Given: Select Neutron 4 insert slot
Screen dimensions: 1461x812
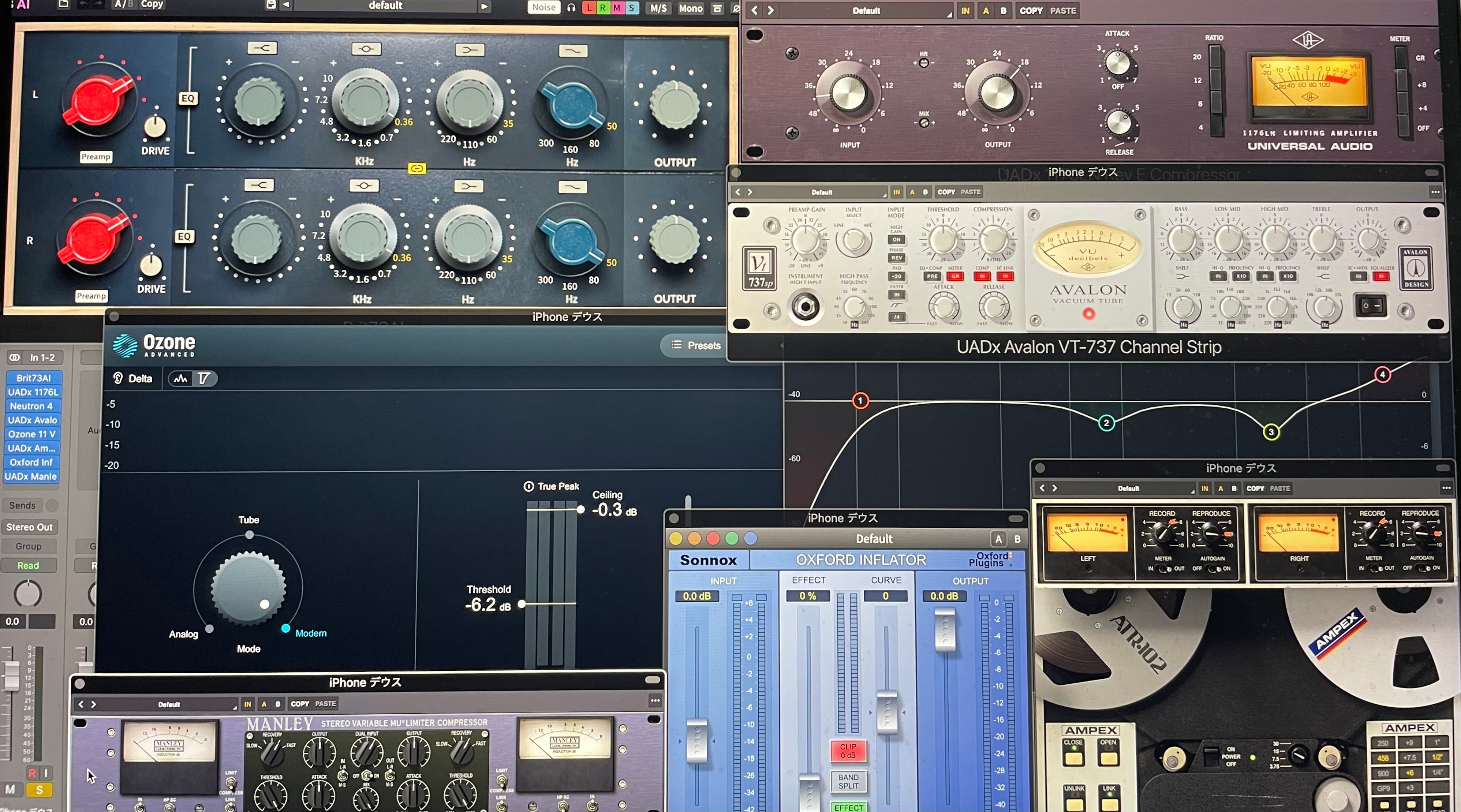Looking at the screenshot, I should point(32,406).
